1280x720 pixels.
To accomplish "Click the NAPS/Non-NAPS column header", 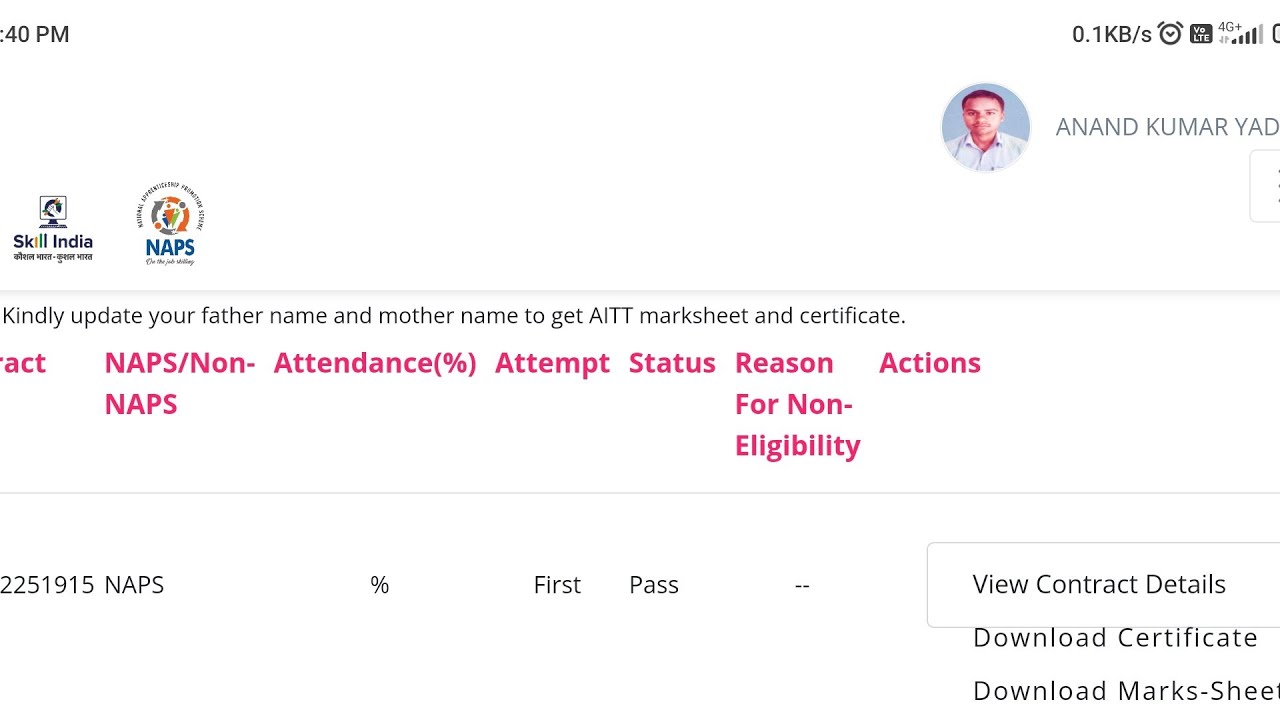I will tap(180, 383).
